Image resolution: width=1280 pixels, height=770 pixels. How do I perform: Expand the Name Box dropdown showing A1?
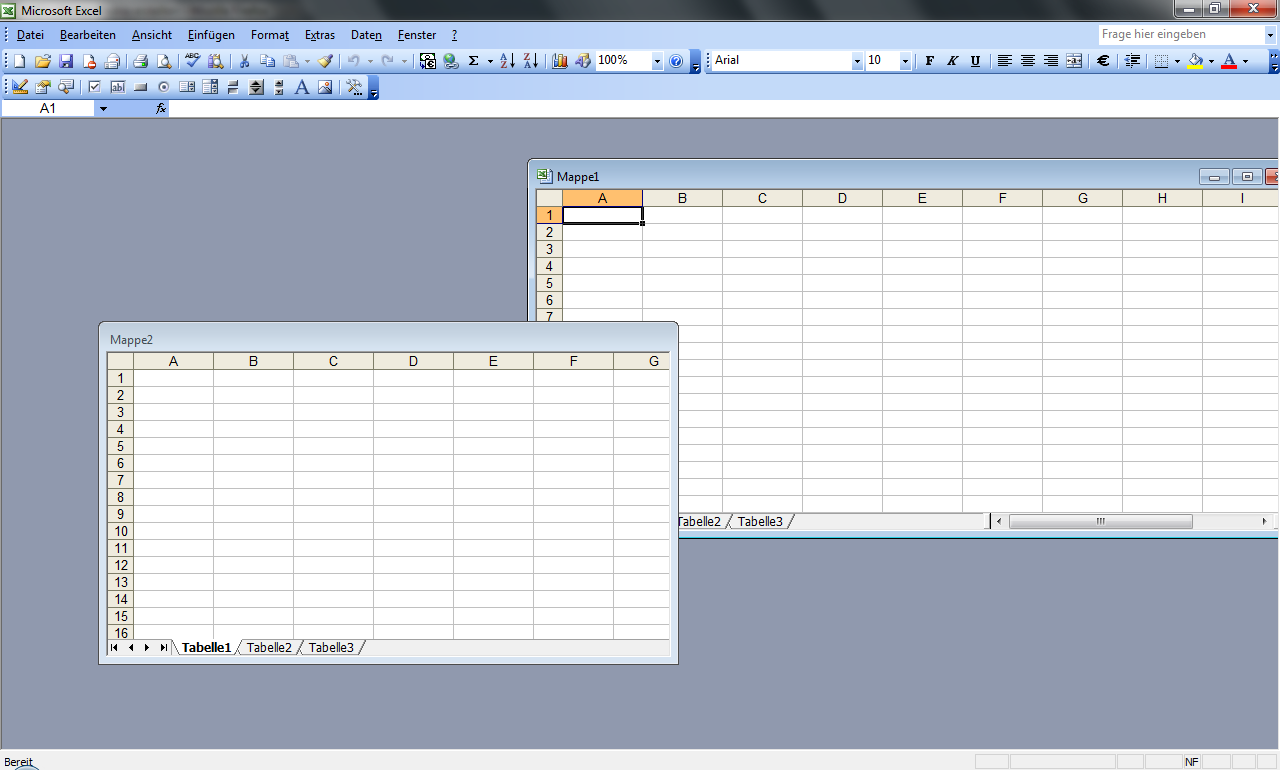coord(103,108)
